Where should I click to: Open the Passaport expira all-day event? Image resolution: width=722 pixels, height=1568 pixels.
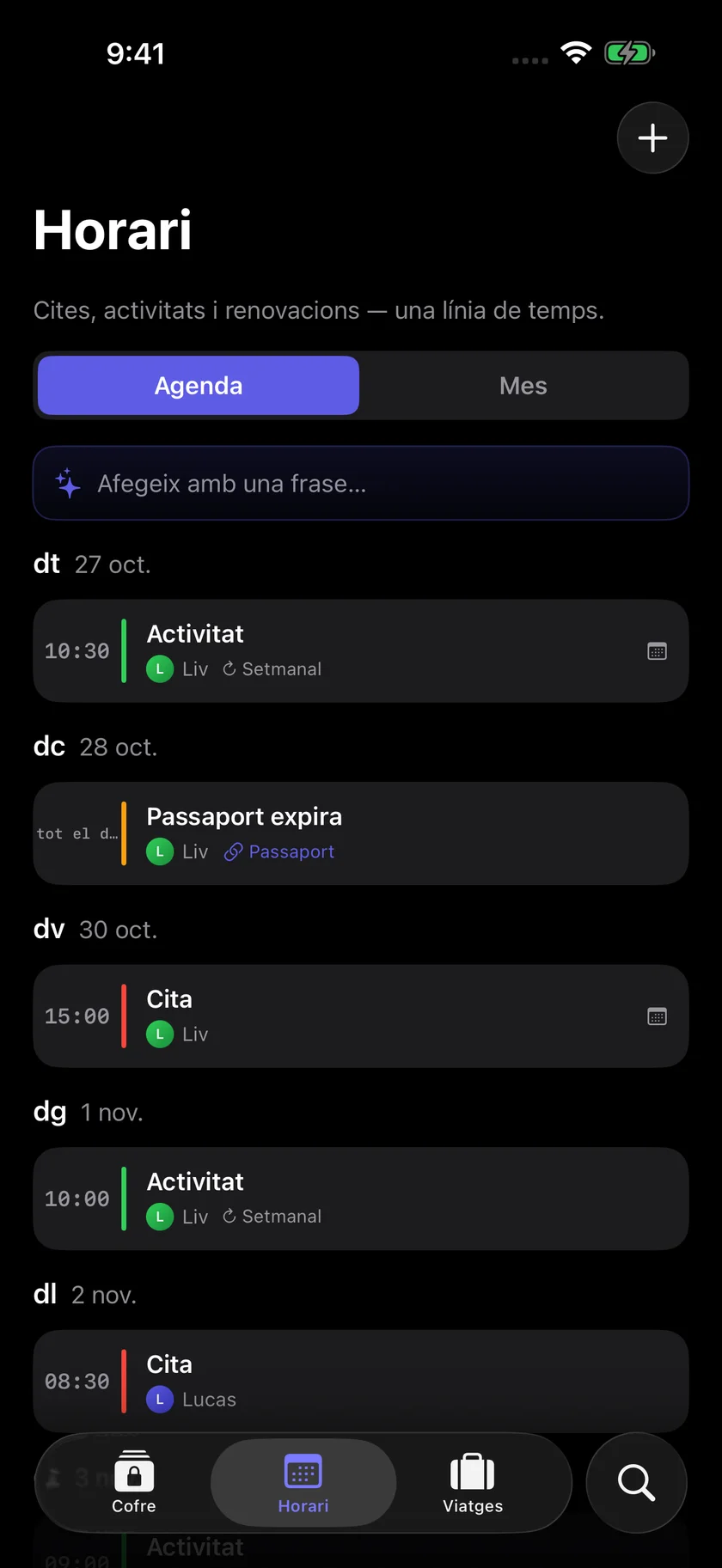tap(361, 833)
